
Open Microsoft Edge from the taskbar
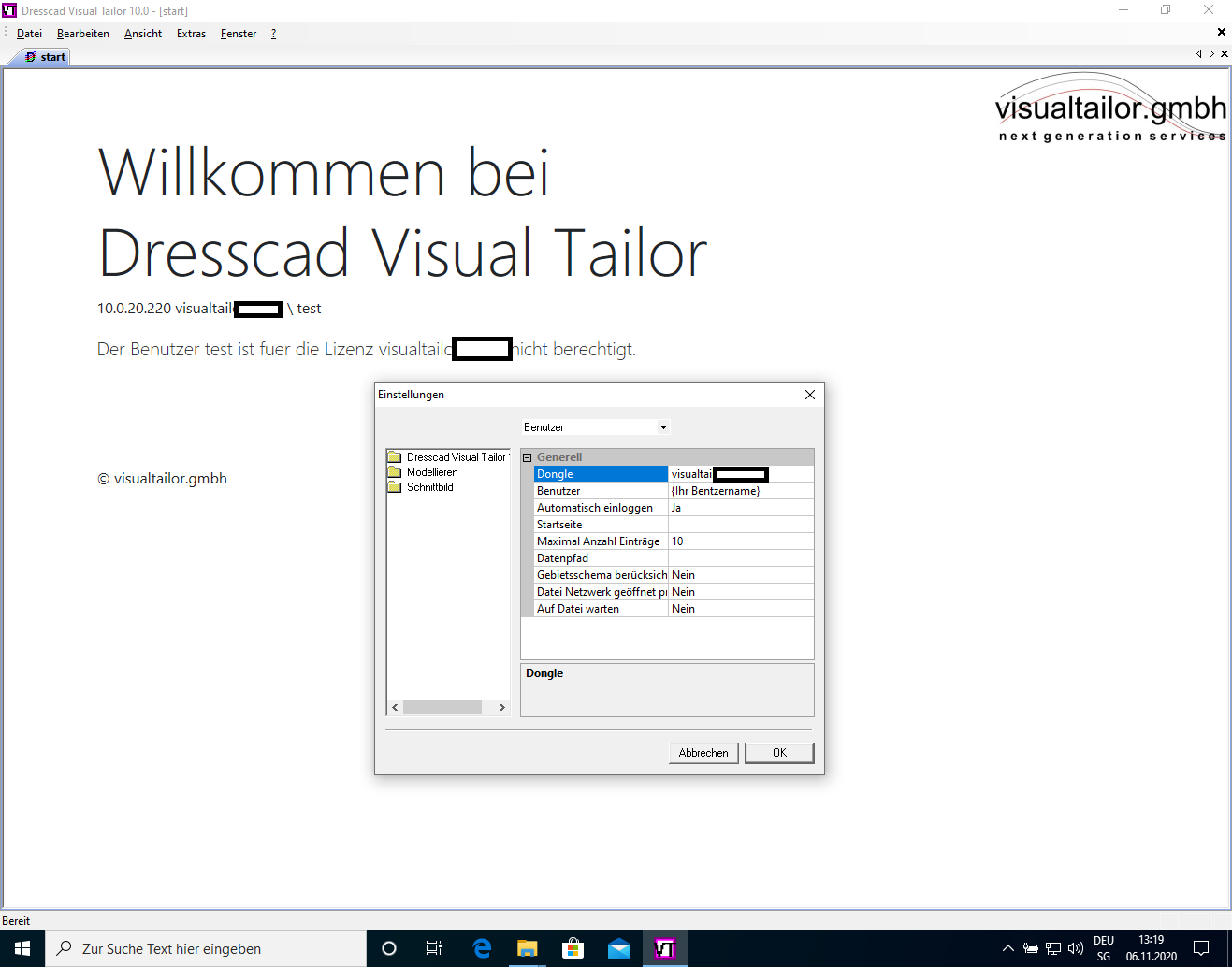point(482,948)
